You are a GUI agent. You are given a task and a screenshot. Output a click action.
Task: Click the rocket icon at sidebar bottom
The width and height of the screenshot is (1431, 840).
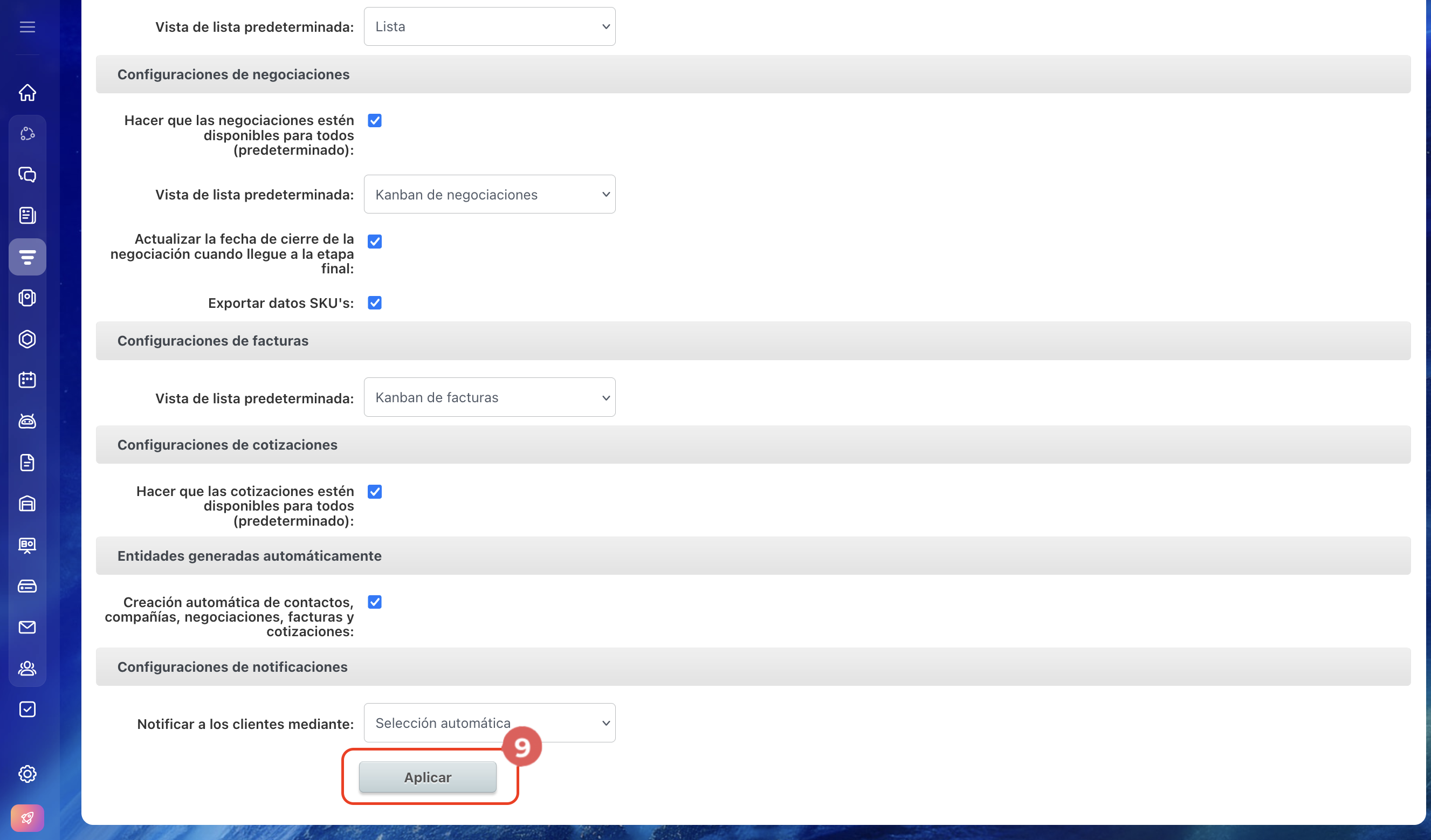pos(27,818)
